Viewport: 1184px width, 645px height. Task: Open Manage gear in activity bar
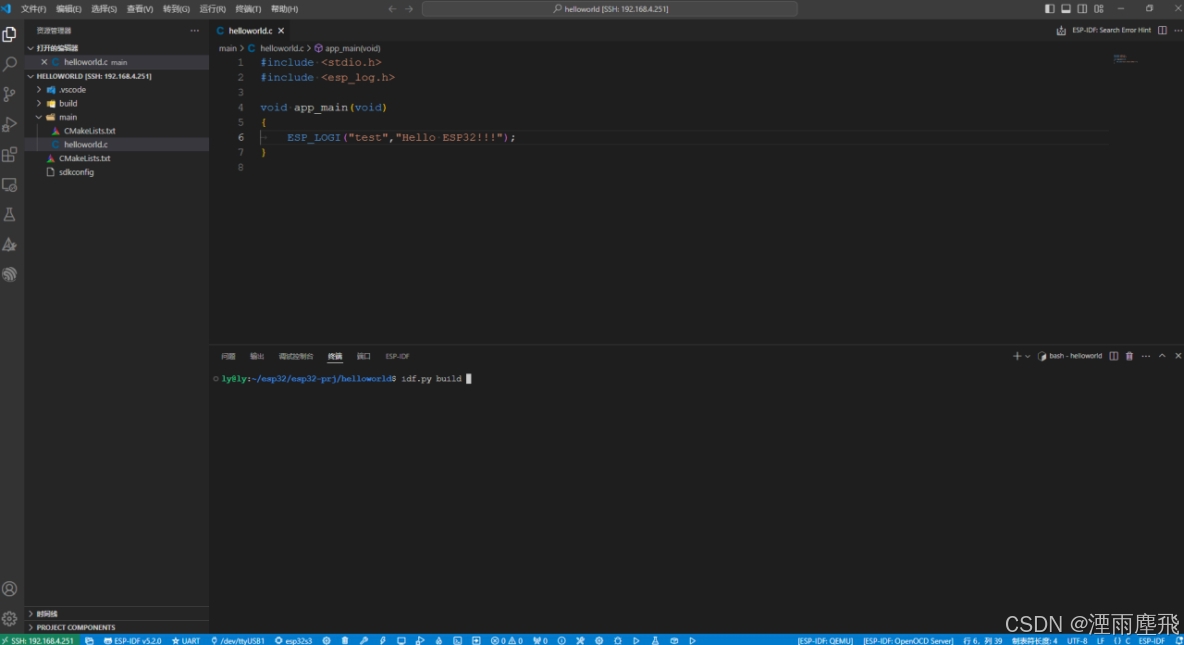pyautogui.click(x=10, y=619)
